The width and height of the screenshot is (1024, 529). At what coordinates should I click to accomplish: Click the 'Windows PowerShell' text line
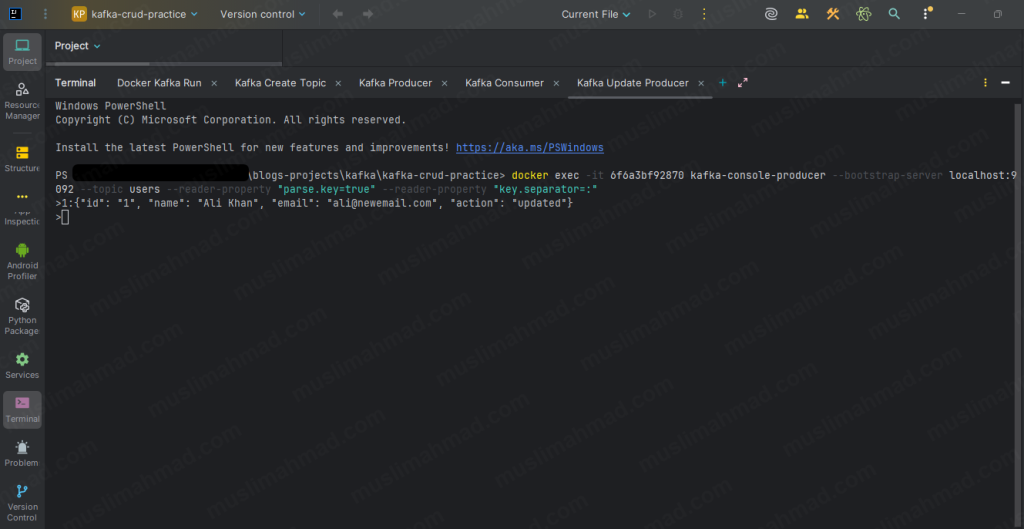click(x=110, y=106)
